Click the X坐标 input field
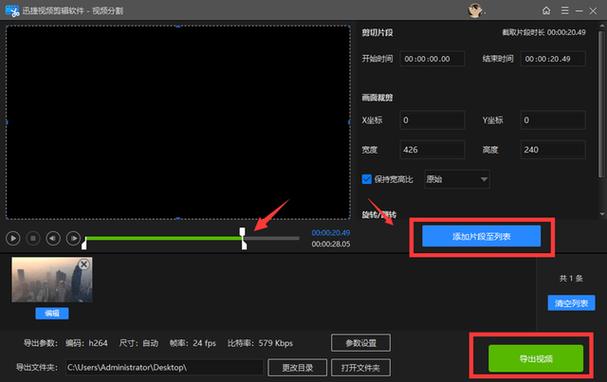The width and height of the screenshot is (607, 382). click(x=432, y=120)
